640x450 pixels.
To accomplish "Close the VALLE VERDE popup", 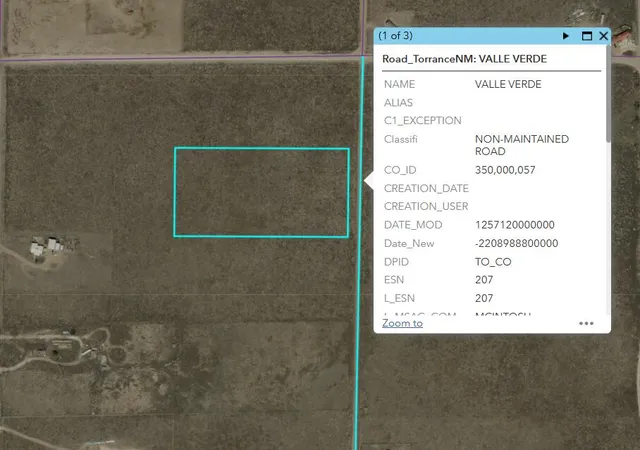I will point(604,36).
